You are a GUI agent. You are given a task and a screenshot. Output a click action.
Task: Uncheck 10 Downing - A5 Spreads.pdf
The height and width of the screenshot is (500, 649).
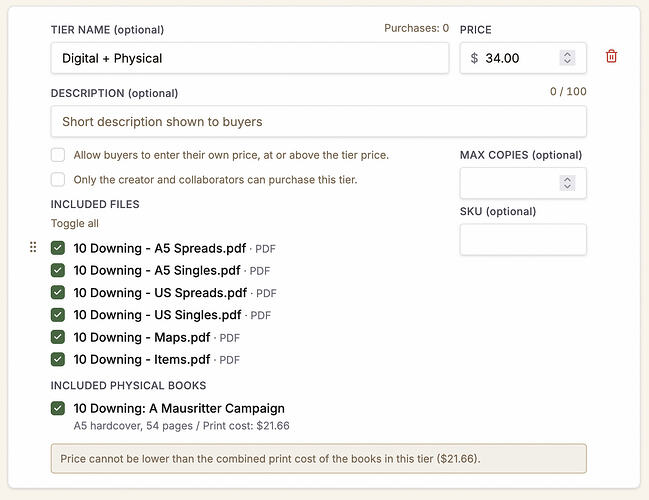pyautogui.click(x=58, y=248)
